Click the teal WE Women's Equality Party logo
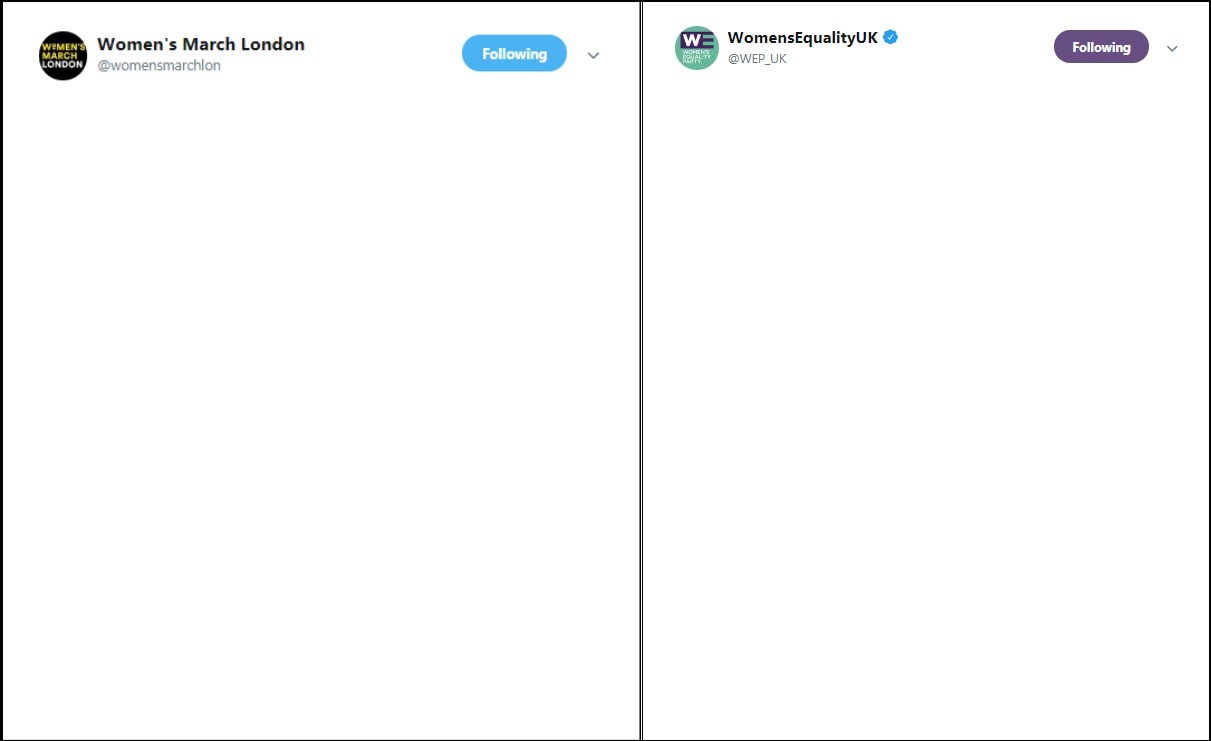This screenshot has height=741, width=1211. point(696,47)
